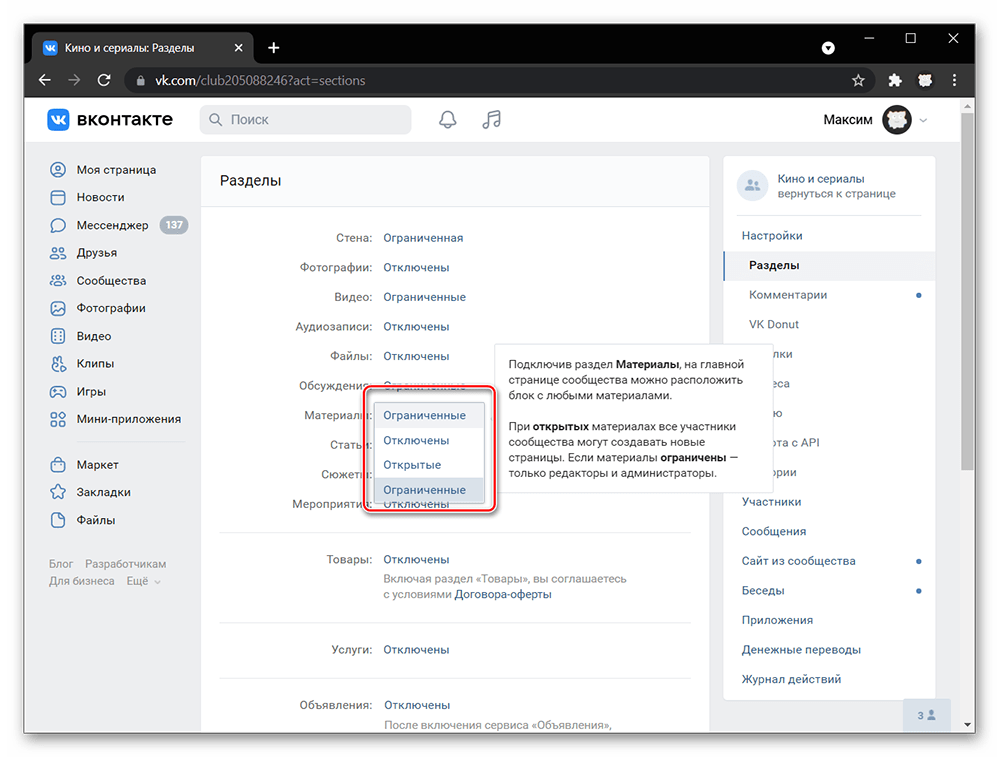Screen dimensions: 999x757
Task: Select Отключены in the open Материалы list
Action: click(429, 440)
